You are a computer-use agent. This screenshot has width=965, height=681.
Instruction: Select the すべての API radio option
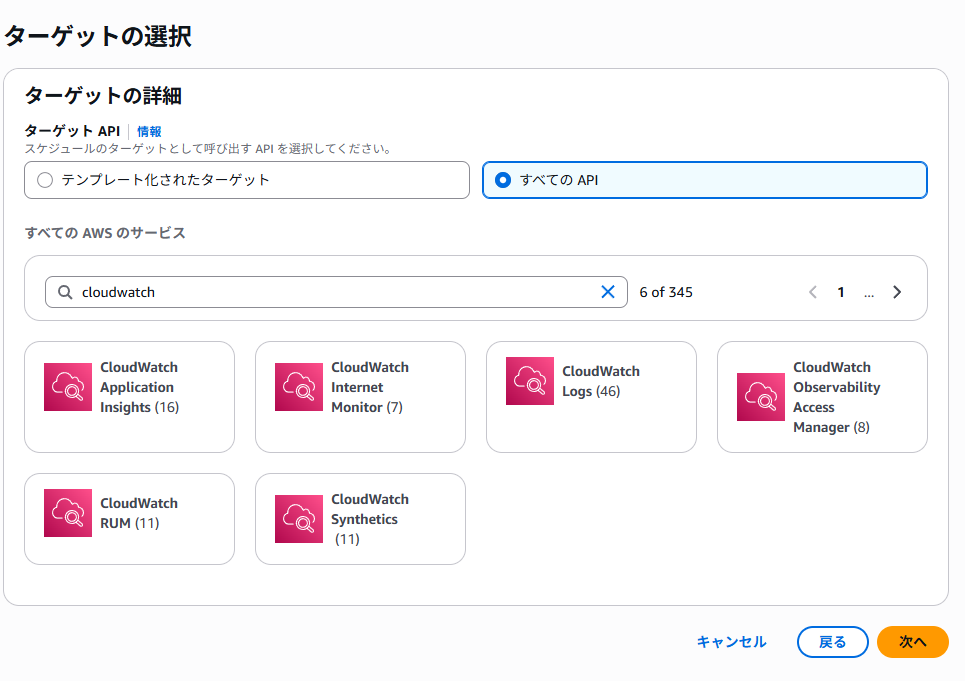click(705, 180)
